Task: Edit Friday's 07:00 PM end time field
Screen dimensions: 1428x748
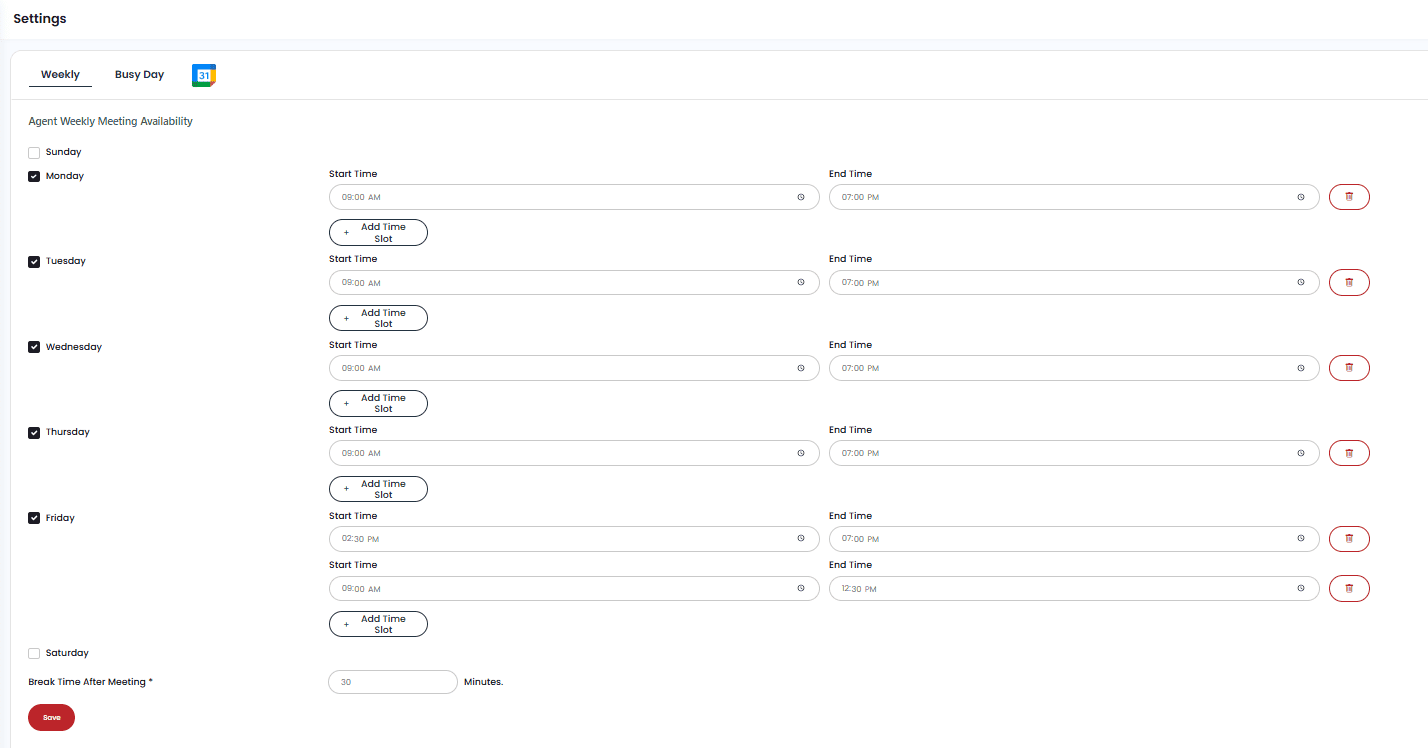Action: click(x=1074, y=539)
